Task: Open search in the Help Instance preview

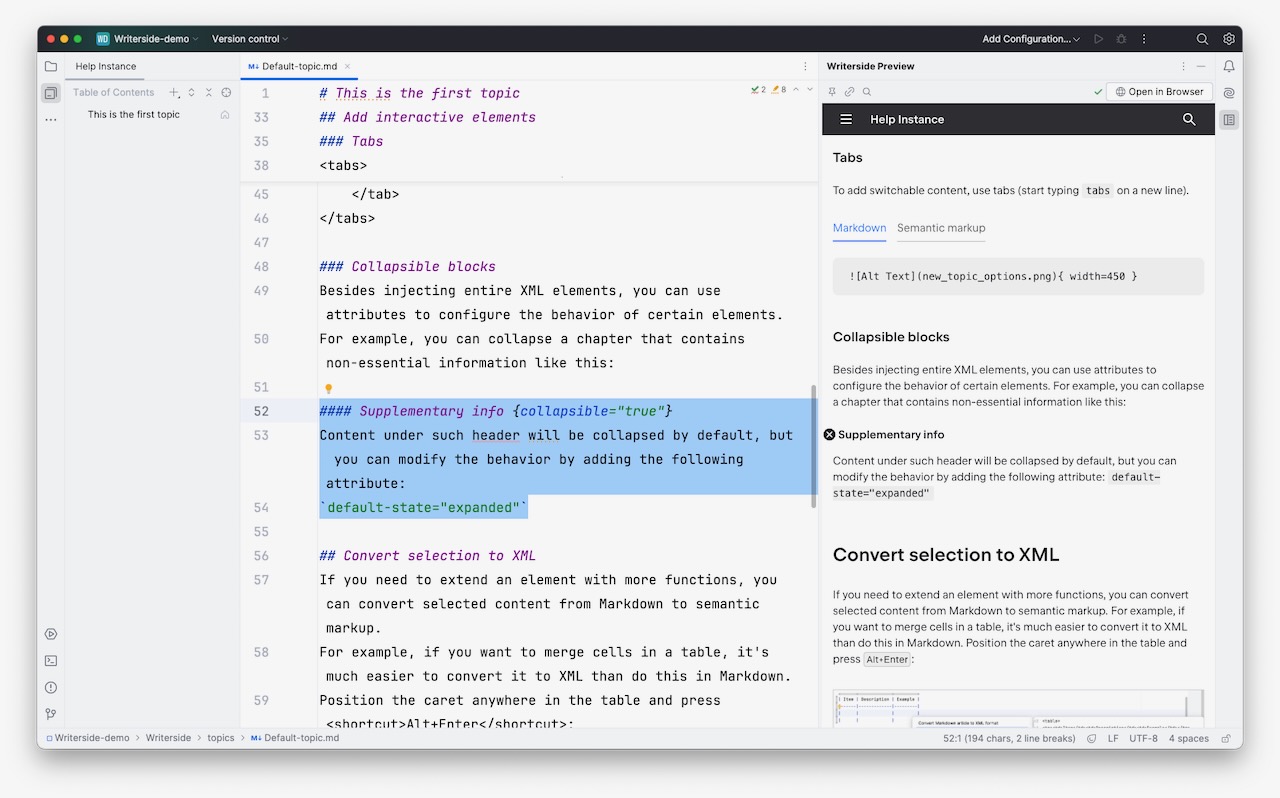Action: 1189,119
